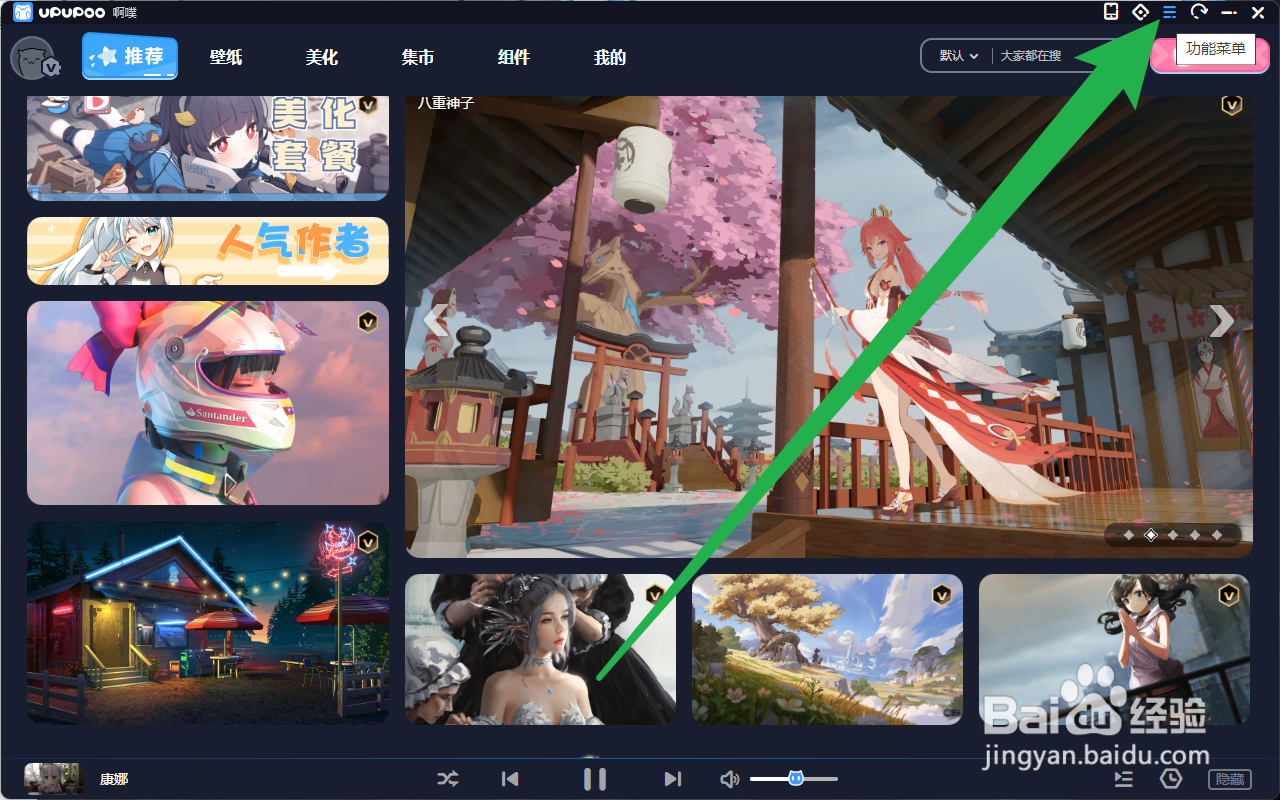The height and width of the screenshot is (800, 1280).
Task: Toggle shuffle playback mode
Action: point(448,779)
